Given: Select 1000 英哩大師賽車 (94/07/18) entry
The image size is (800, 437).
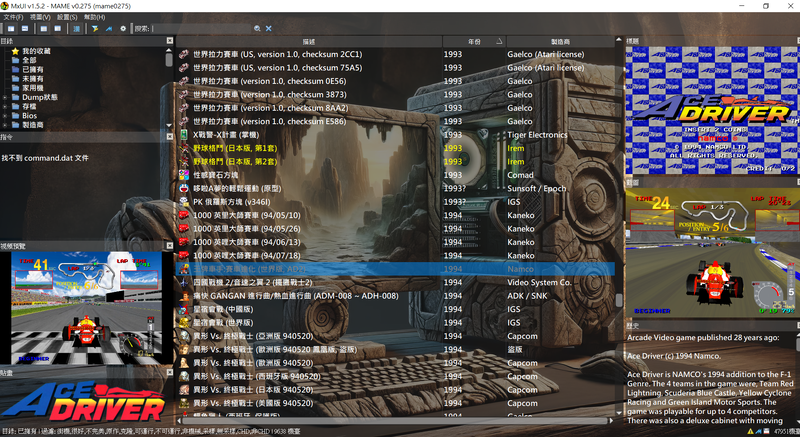Looking at the screenshot, I should coord(246,255).
